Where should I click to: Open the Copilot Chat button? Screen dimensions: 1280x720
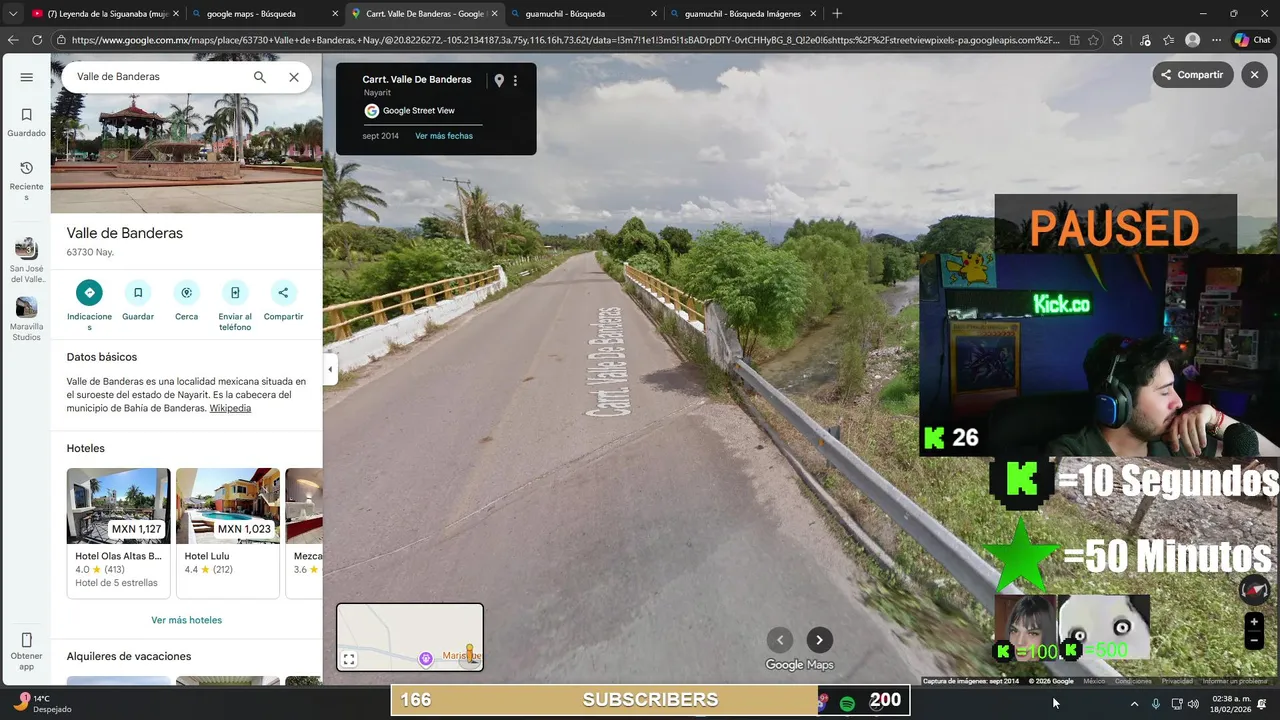click(x=1252, y=40)
